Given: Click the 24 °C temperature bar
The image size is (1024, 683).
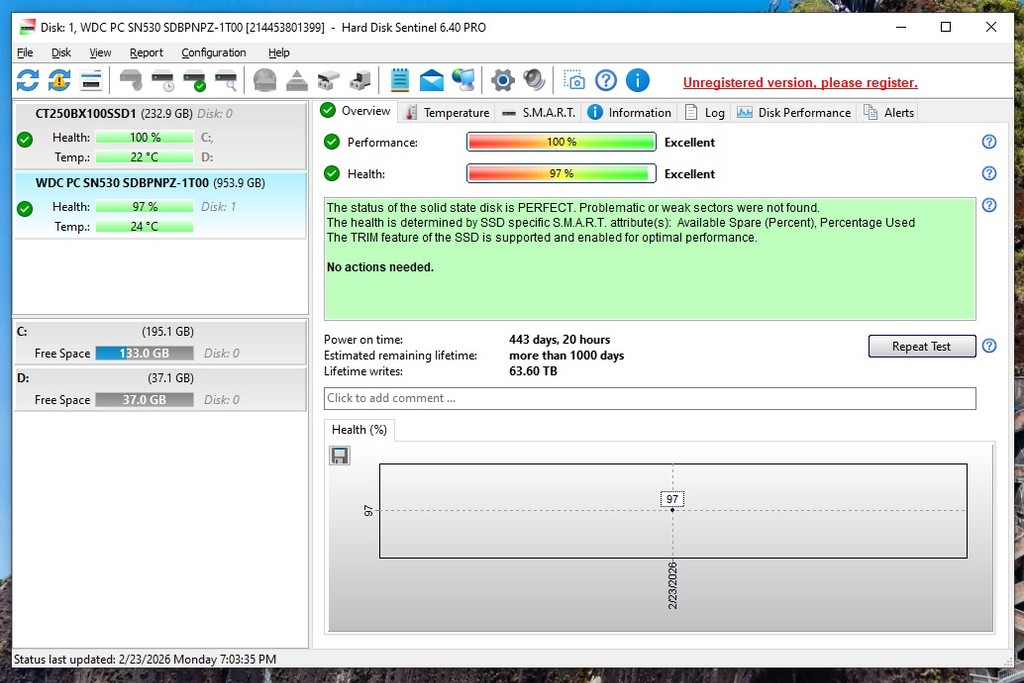Looking at the screenshot, I should (x=144, y=226).
